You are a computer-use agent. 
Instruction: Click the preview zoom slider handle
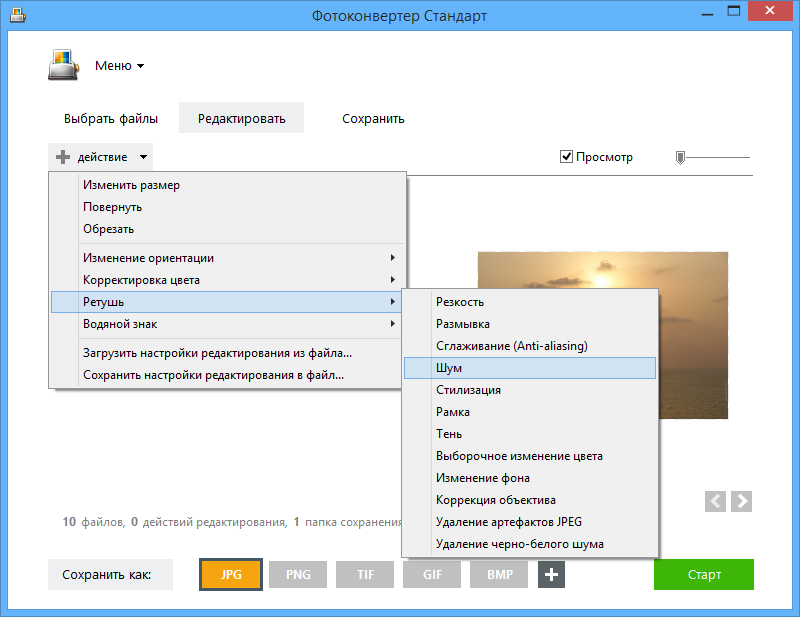click(680, 157)
